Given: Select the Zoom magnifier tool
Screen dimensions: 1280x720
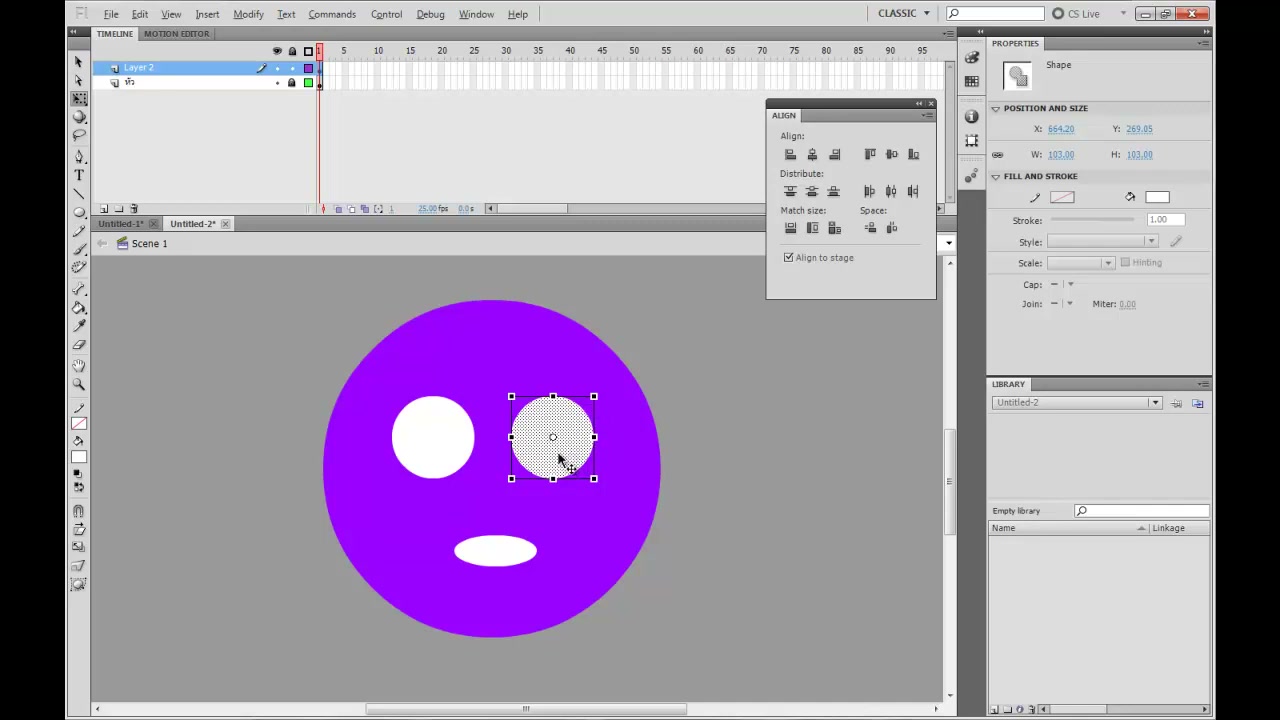Looking at the screenshot, I should pos(79,385).
